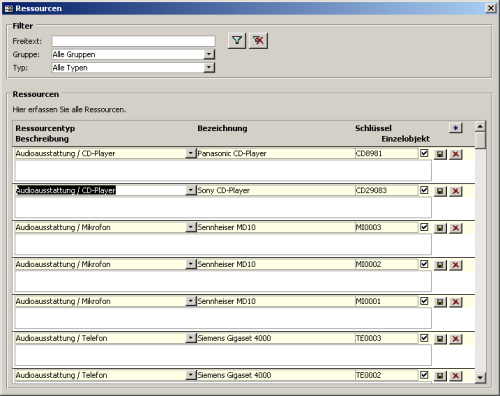Click the Ressourcentyp column header
Screen dimensions: 500x396
tap(45, 128)
